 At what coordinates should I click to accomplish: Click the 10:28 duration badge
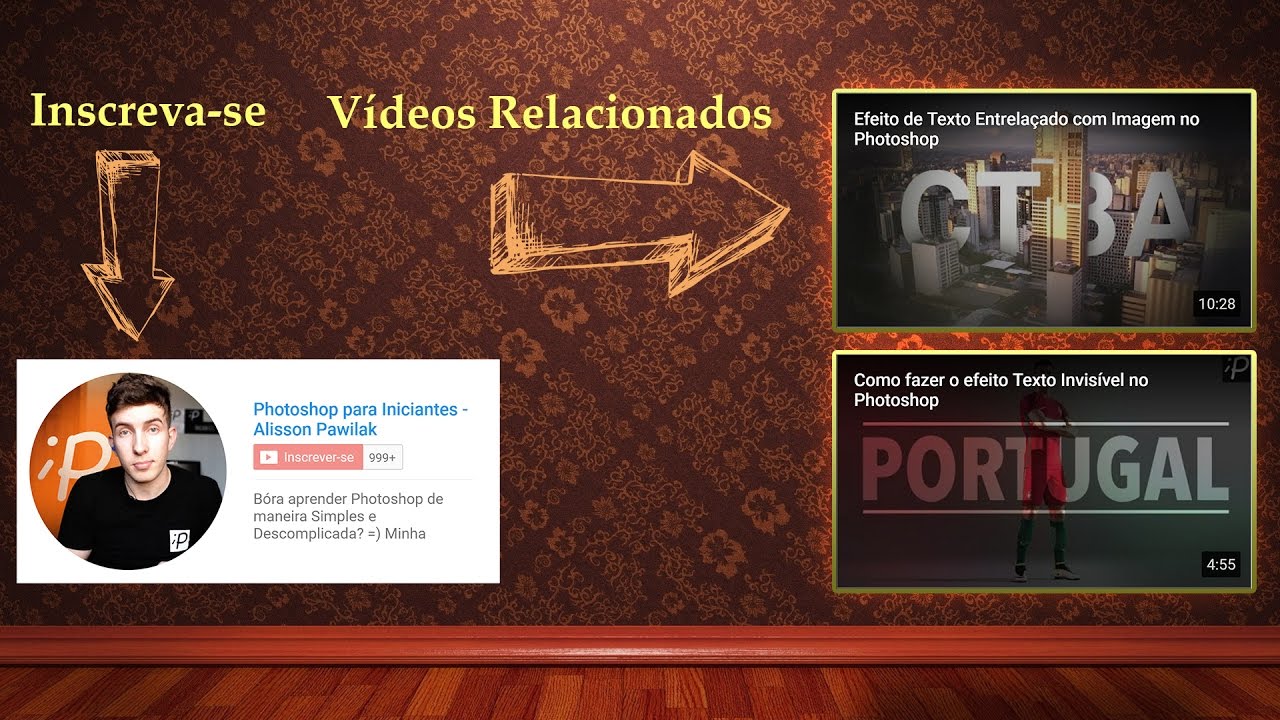[1217, 304]
